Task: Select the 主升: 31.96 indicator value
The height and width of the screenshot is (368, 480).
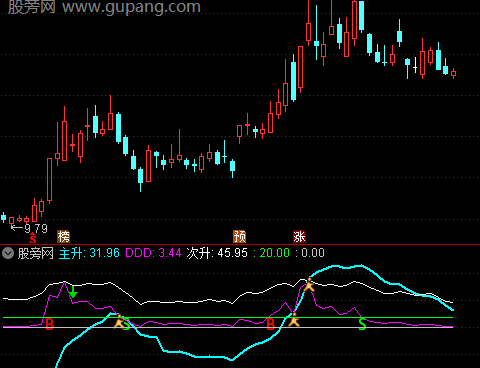Action: pos(89,253)
